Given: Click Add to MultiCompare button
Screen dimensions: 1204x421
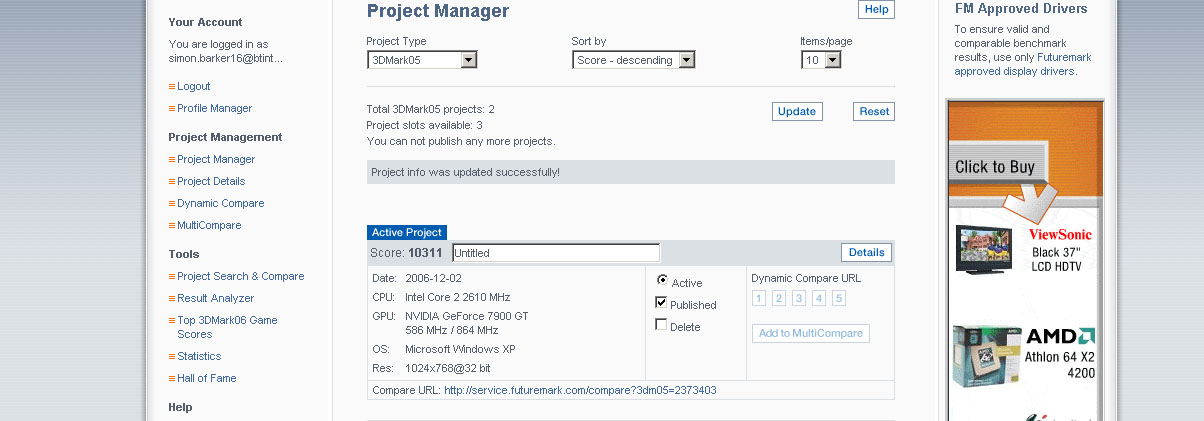Looking at the screenshot, I should click(x=811, y=333).
